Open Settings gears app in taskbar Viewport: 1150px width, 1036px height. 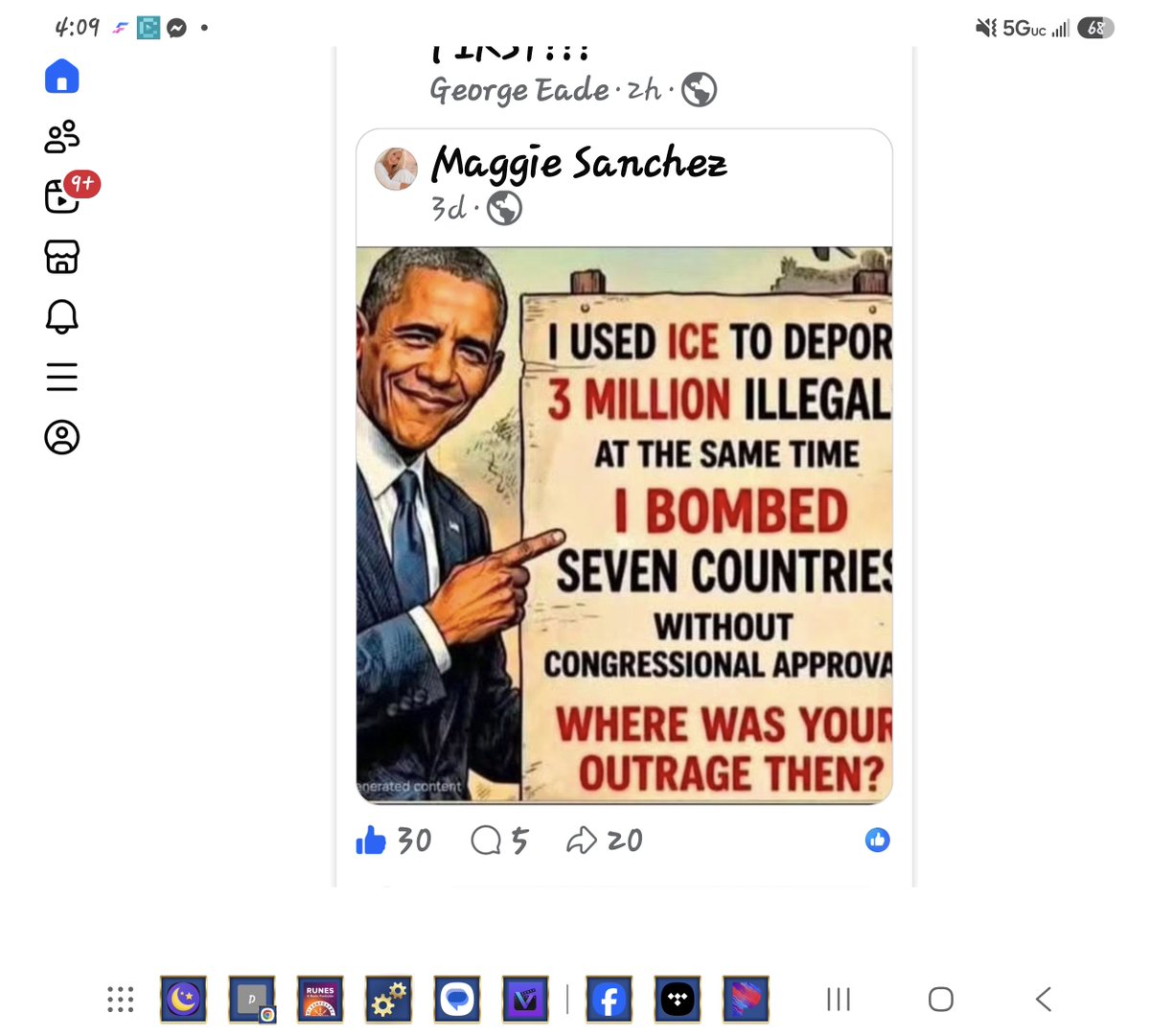point(389,1000)
